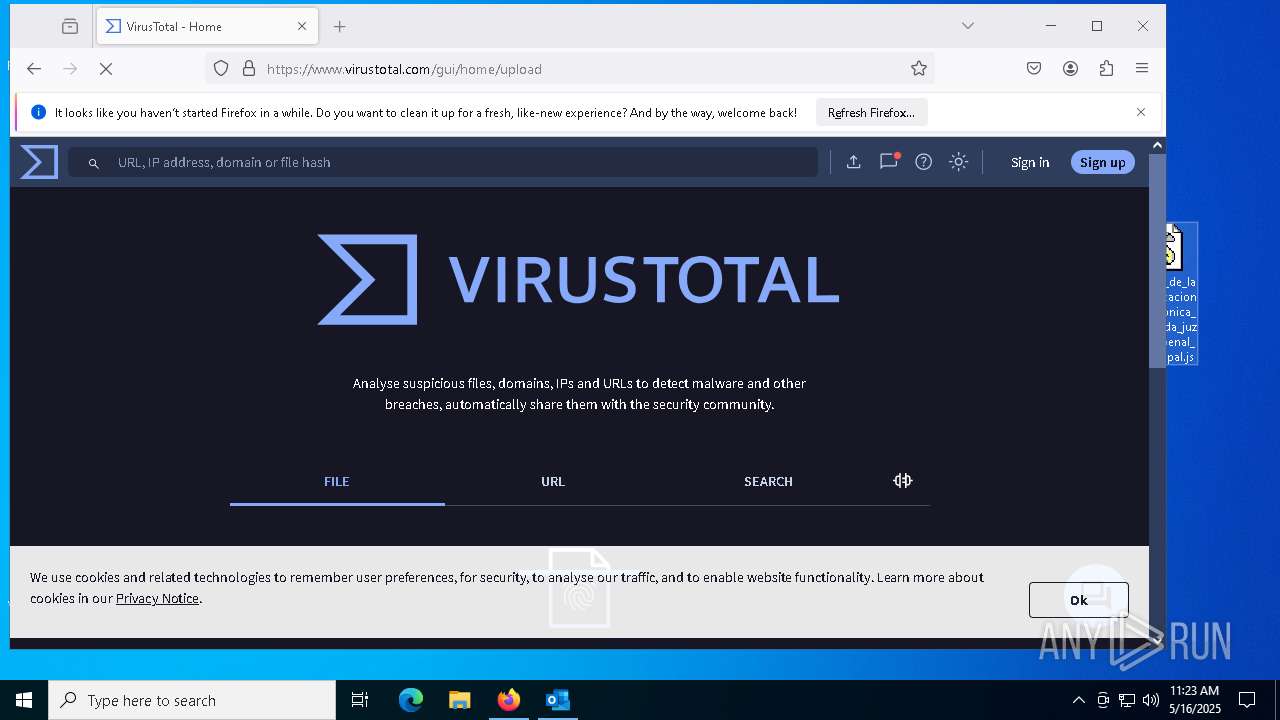The image size is (1280, 720).
Task: Open the Action Center notifications icon
Action: pyautogui.click(x=1247, y=700)
